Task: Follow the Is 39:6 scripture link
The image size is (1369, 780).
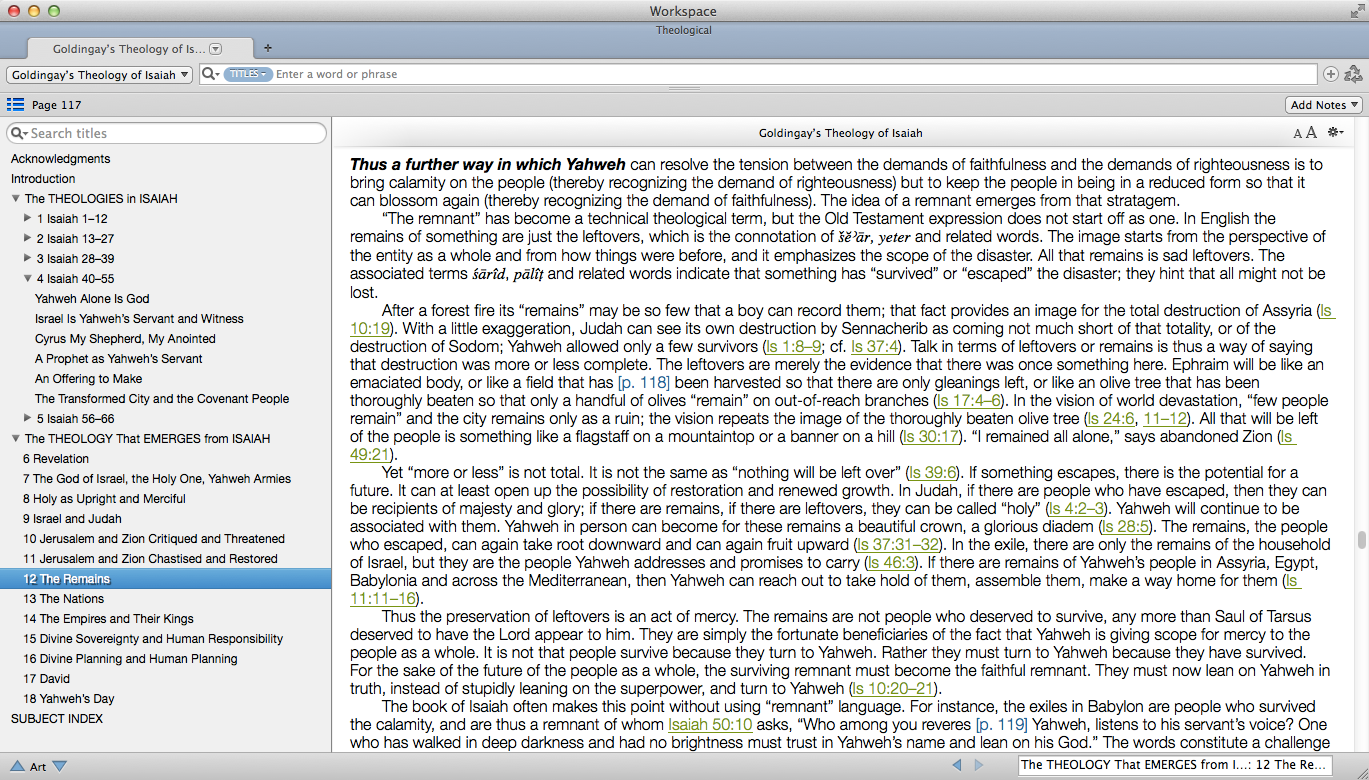Action: [x=932, y=473]
